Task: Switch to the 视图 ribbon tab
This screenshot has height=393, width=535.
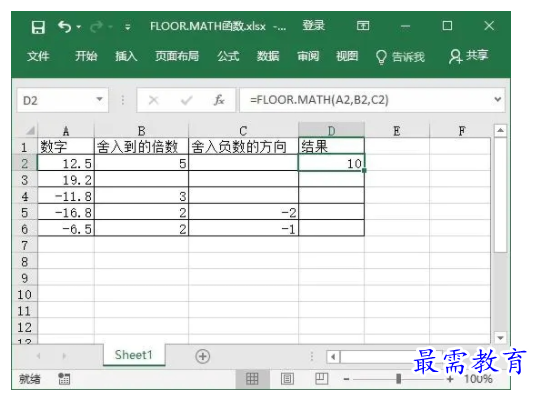Action: coord(347,56)
